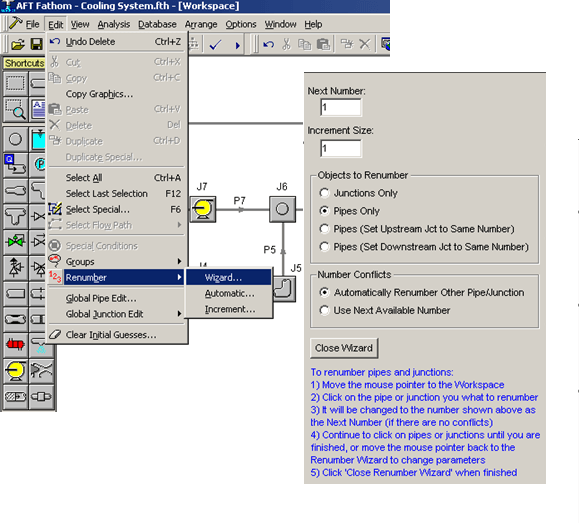This screenshot has height=523, width=581.
Task: Click the J6 branch junction on workspace
Action: [282, 209]
